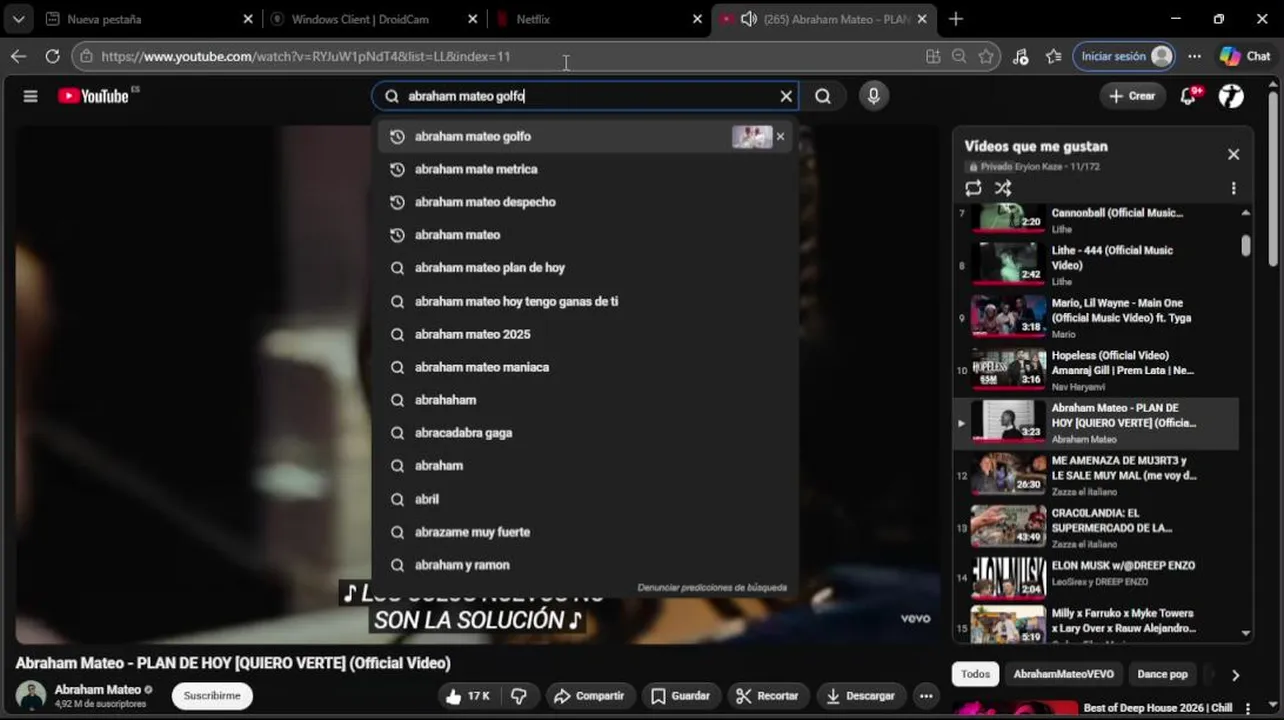Select suggestion abrazame muy fuerte
1284x720 pixels.
pyautogui.click(x=585, y=532)
